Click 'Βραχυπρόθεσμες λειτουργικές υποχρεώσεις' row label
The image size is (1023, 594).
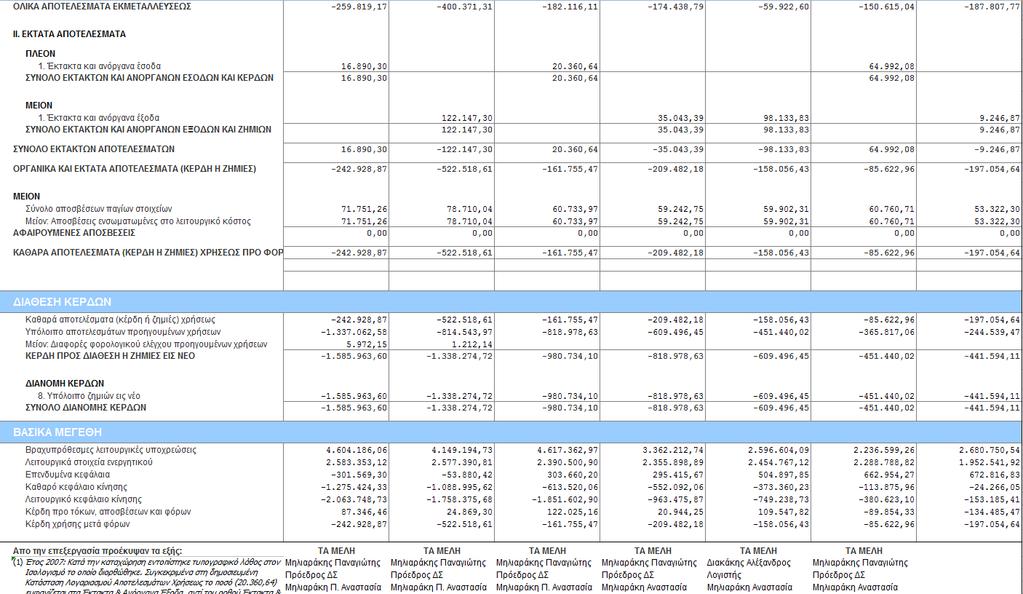point(111,450)
